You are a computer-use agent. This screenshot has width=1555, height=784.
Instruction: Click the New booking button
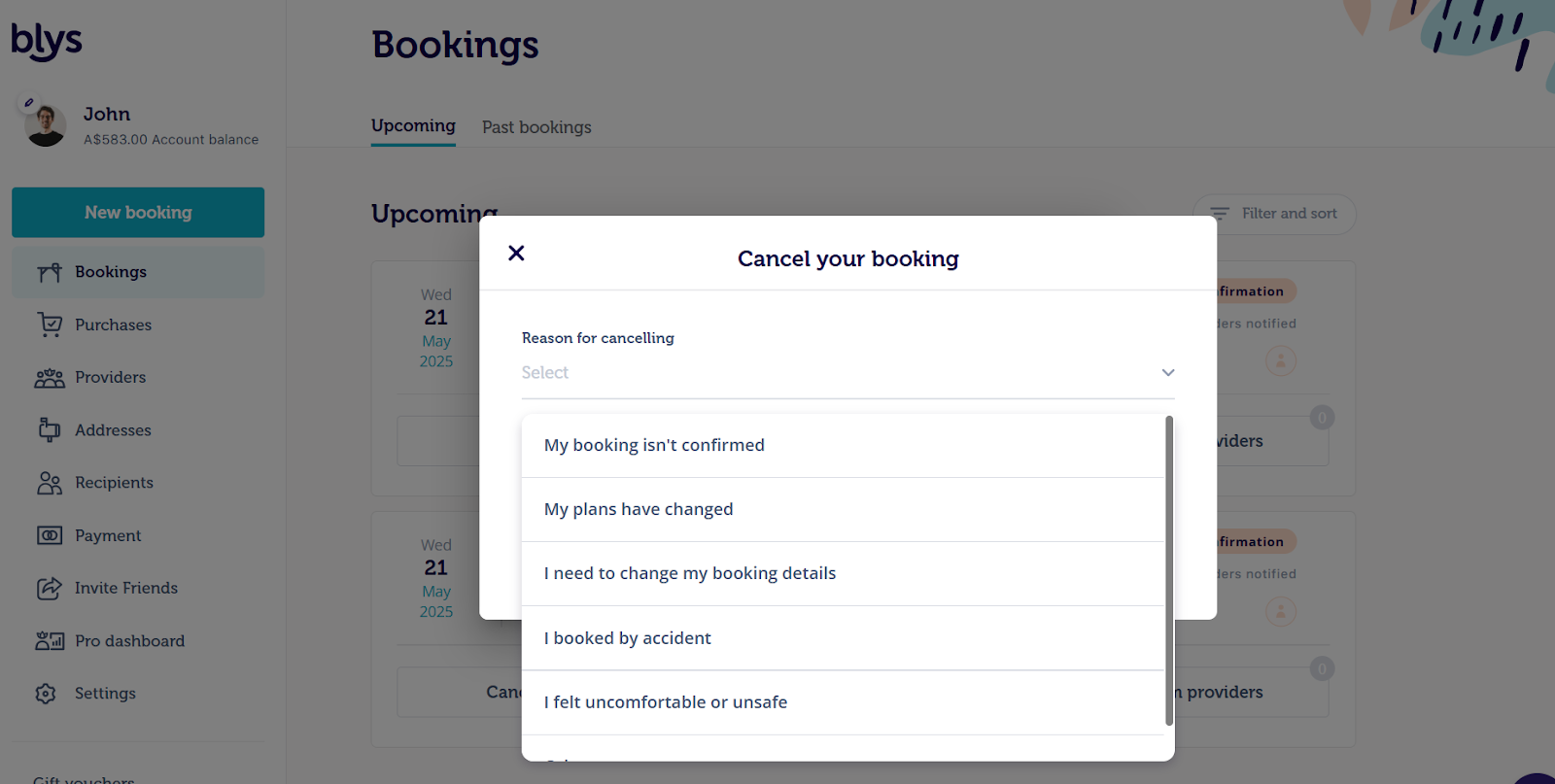138,212
